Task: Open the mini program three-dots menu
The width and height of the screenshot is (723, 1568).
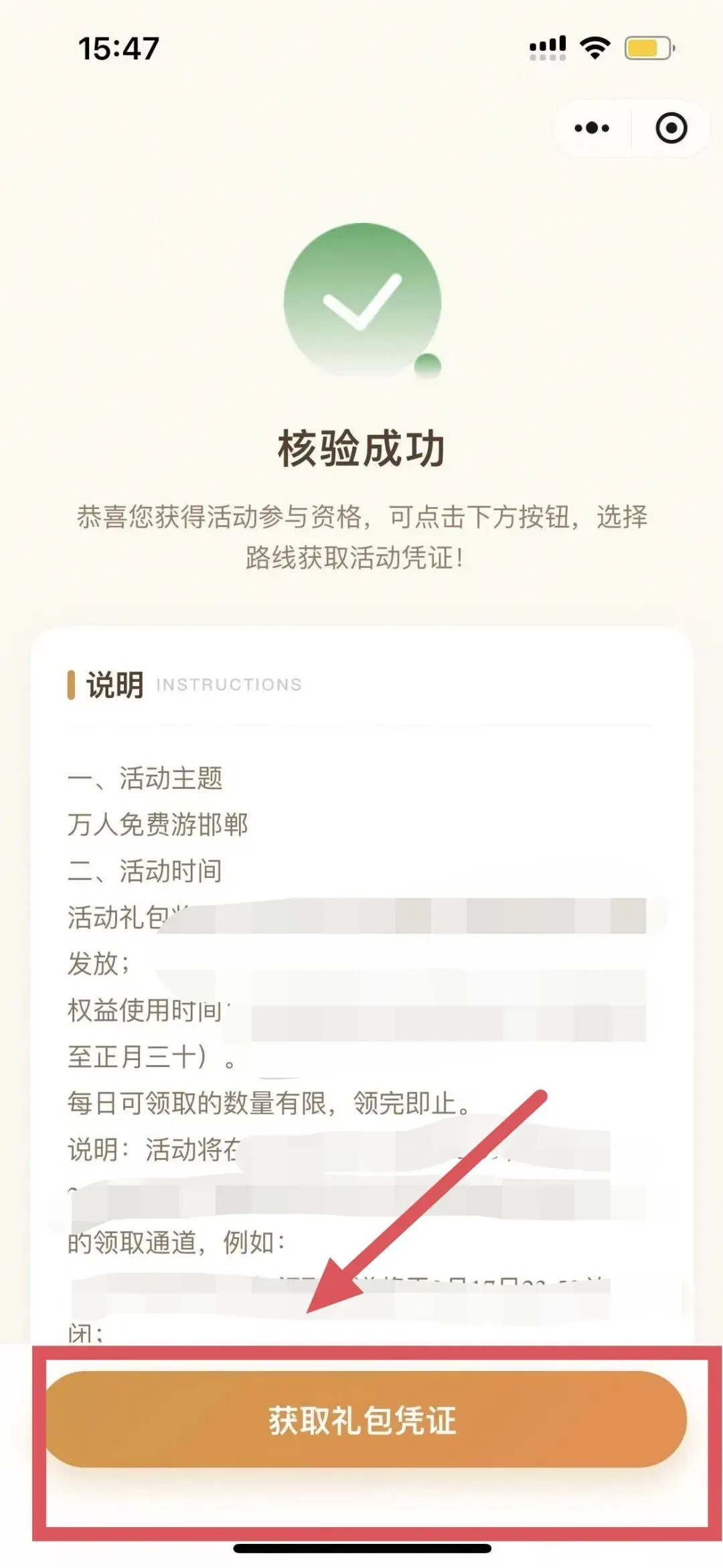Action: point(592,128)
